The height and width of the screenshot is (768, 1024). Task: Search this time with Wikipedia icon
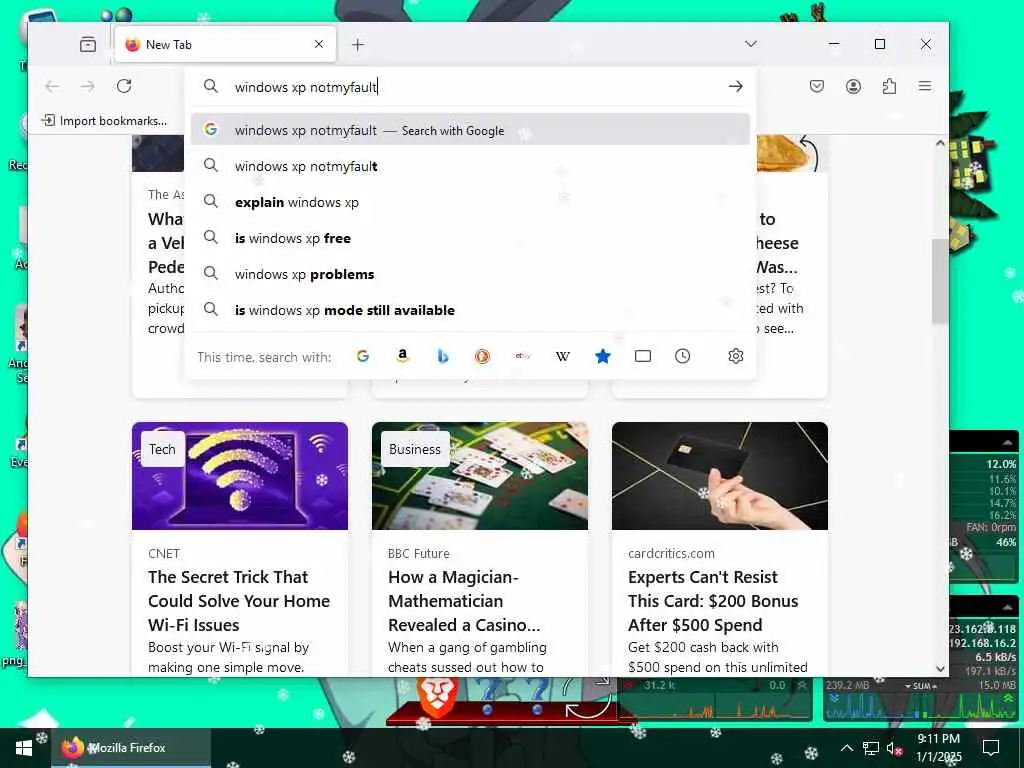pos(562,356)
